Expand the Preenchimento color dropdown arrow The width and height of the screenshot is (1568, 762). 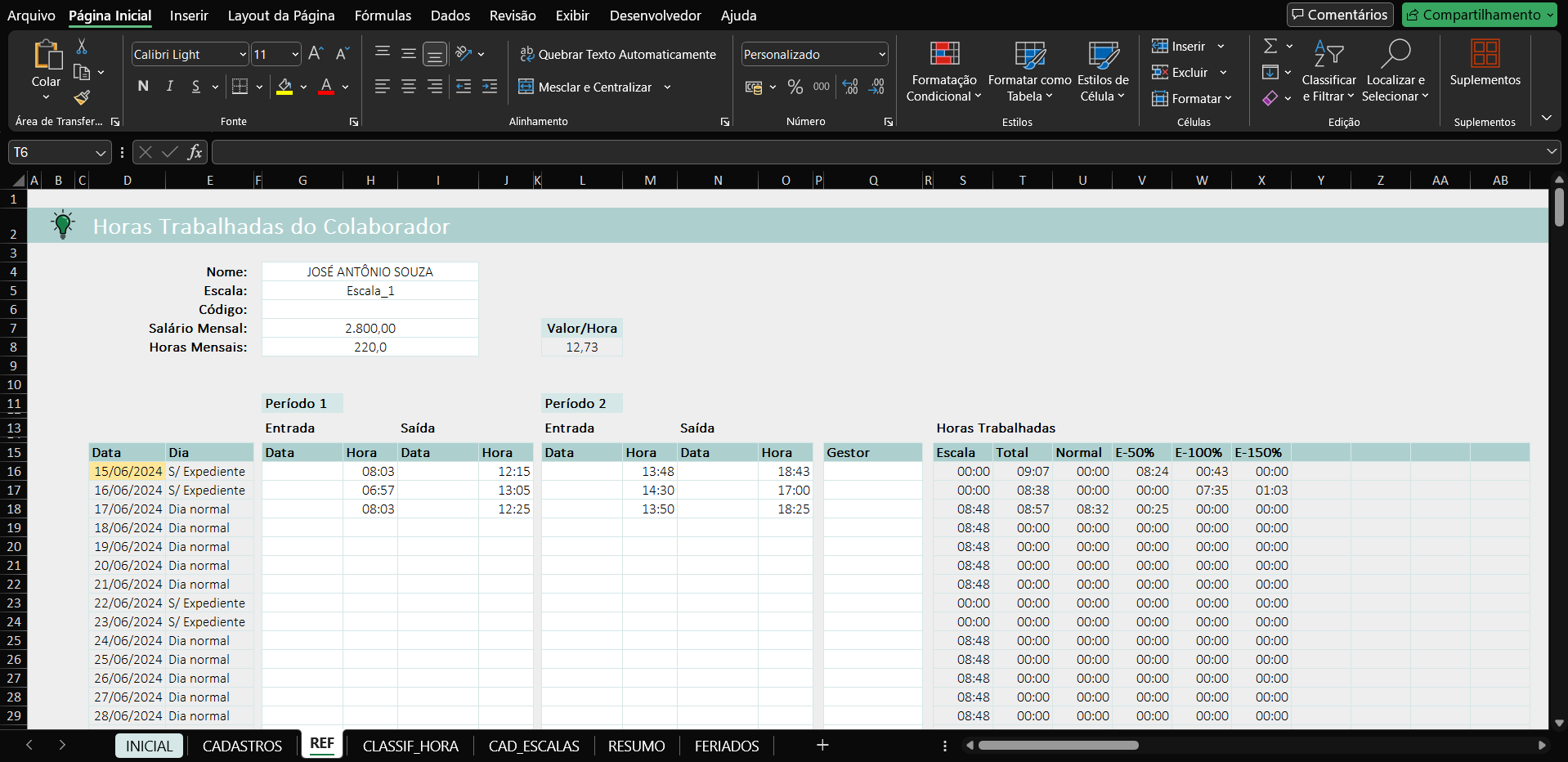303,87
